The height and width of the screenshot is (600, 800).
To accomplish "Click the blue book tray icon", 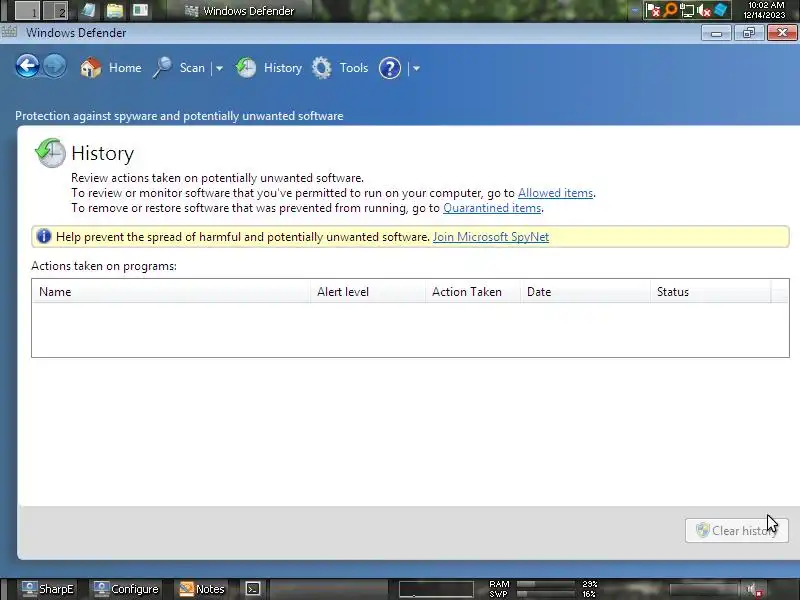I will pos(720,10).
